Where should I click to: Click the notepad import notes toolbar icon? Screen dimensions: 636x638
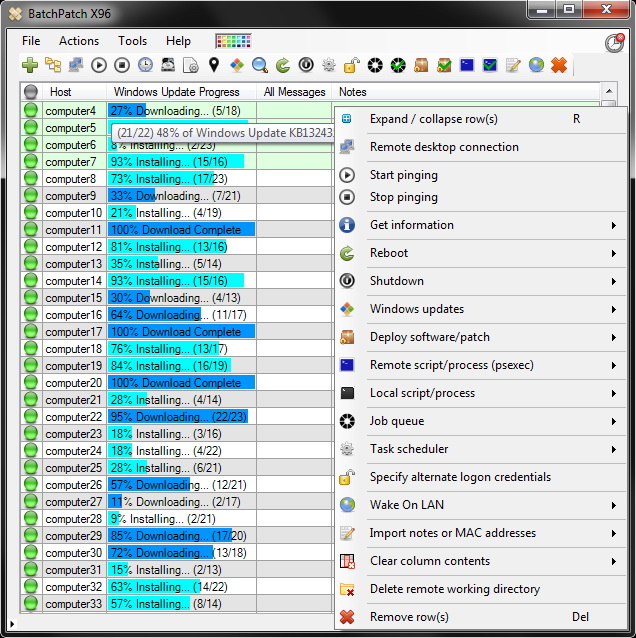click(x=513, y=65)
